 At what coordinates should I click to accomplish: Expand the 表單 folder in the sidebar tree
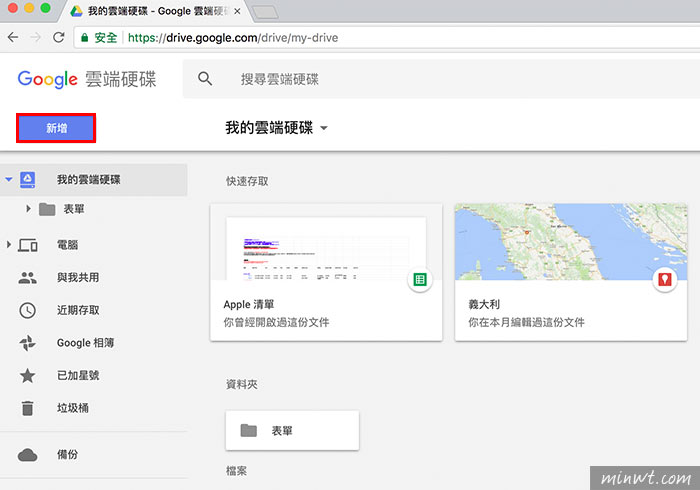[28, 208]
